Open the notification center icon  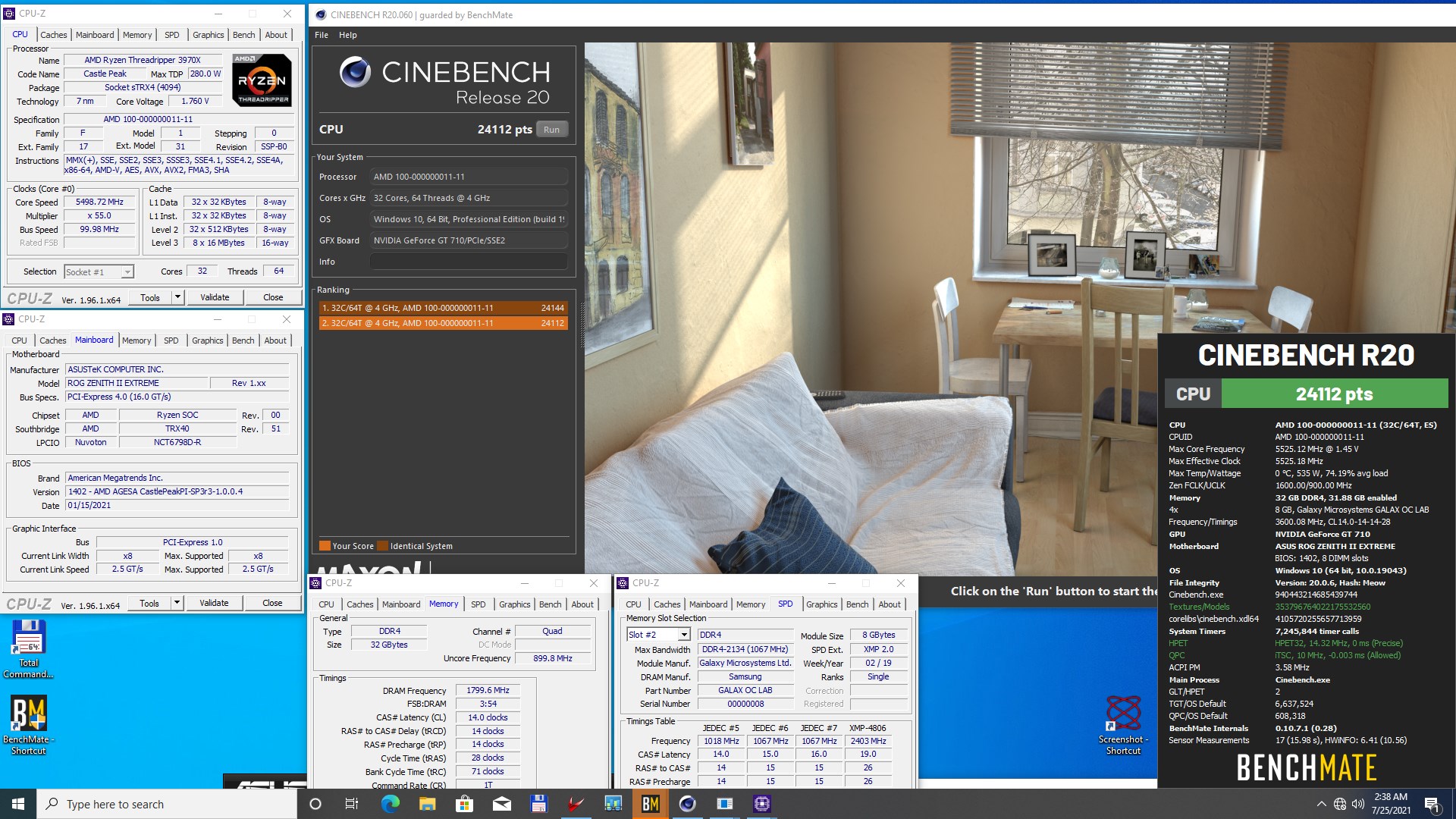(x=1432, y=804)
